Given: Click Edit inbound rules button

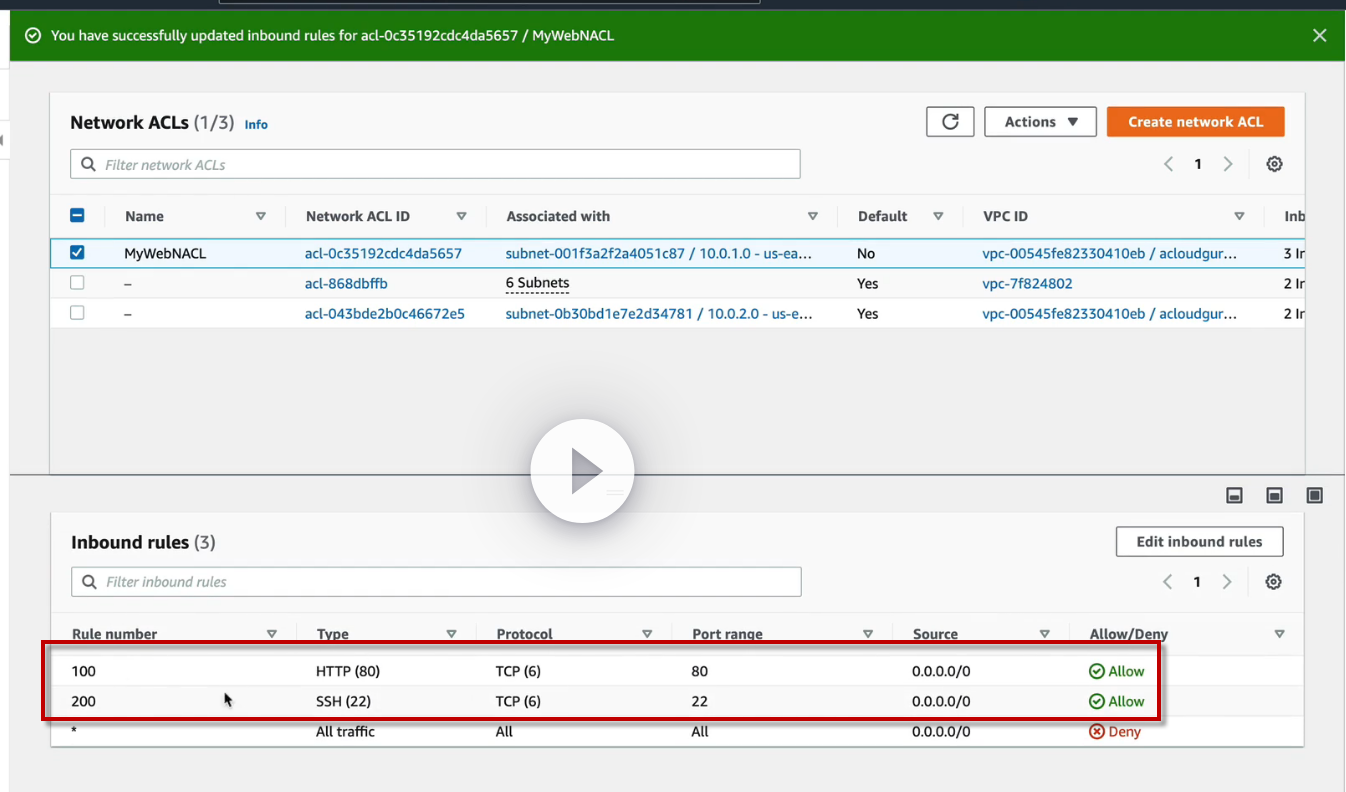Looking at the screenshot, I should (1199, 542).
